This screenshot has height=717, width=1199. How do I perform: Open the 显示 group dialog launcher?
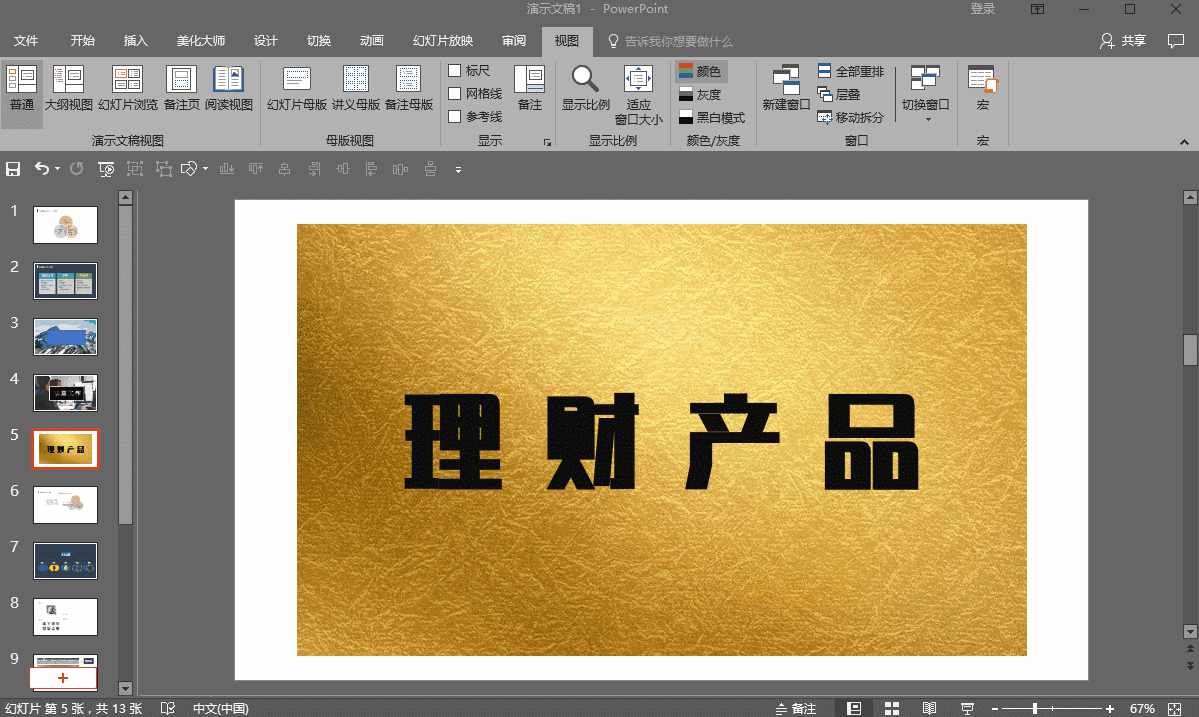547,143
